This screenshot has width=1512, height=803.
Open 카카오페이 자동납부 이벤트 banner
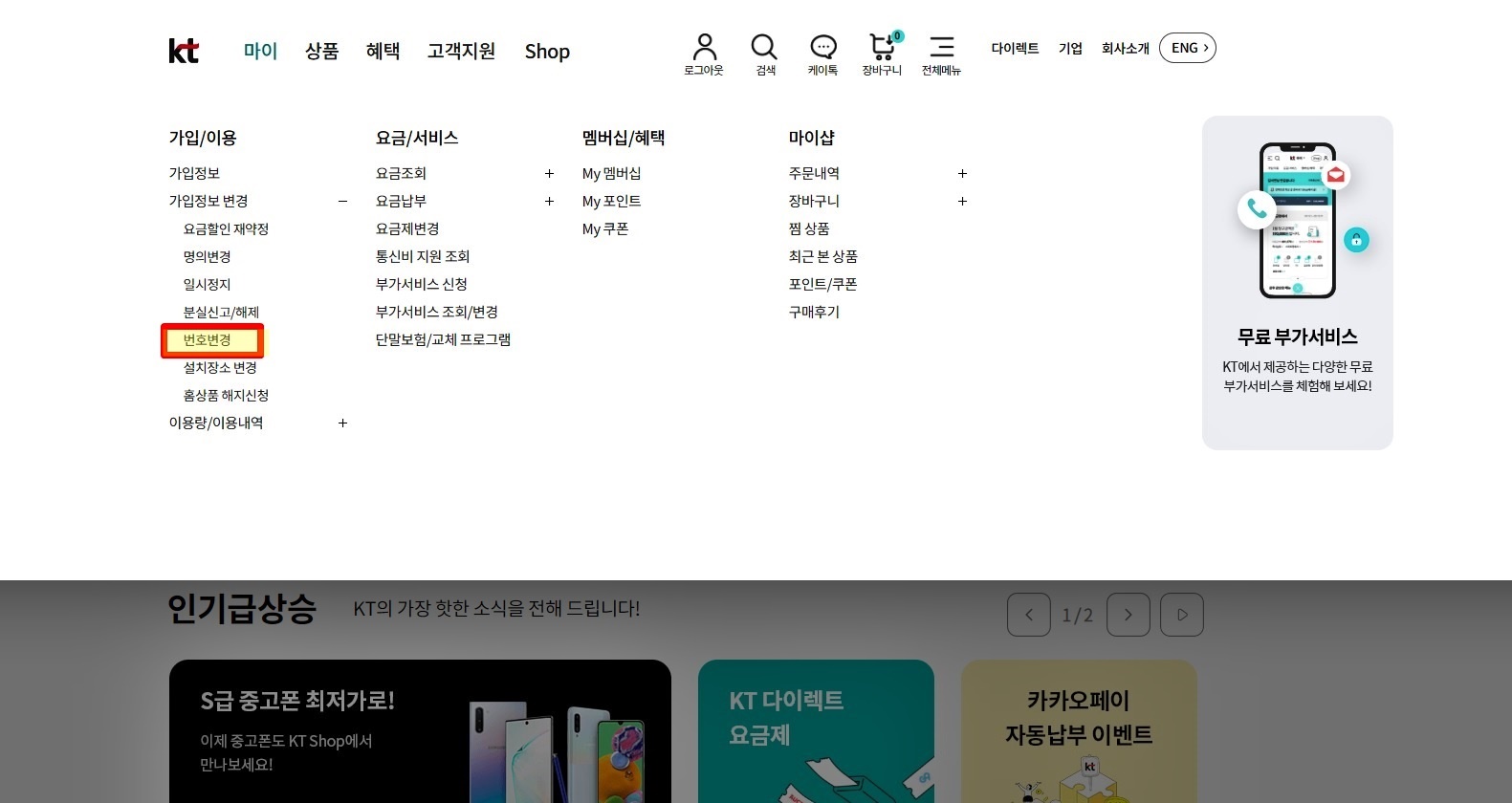1079,731
